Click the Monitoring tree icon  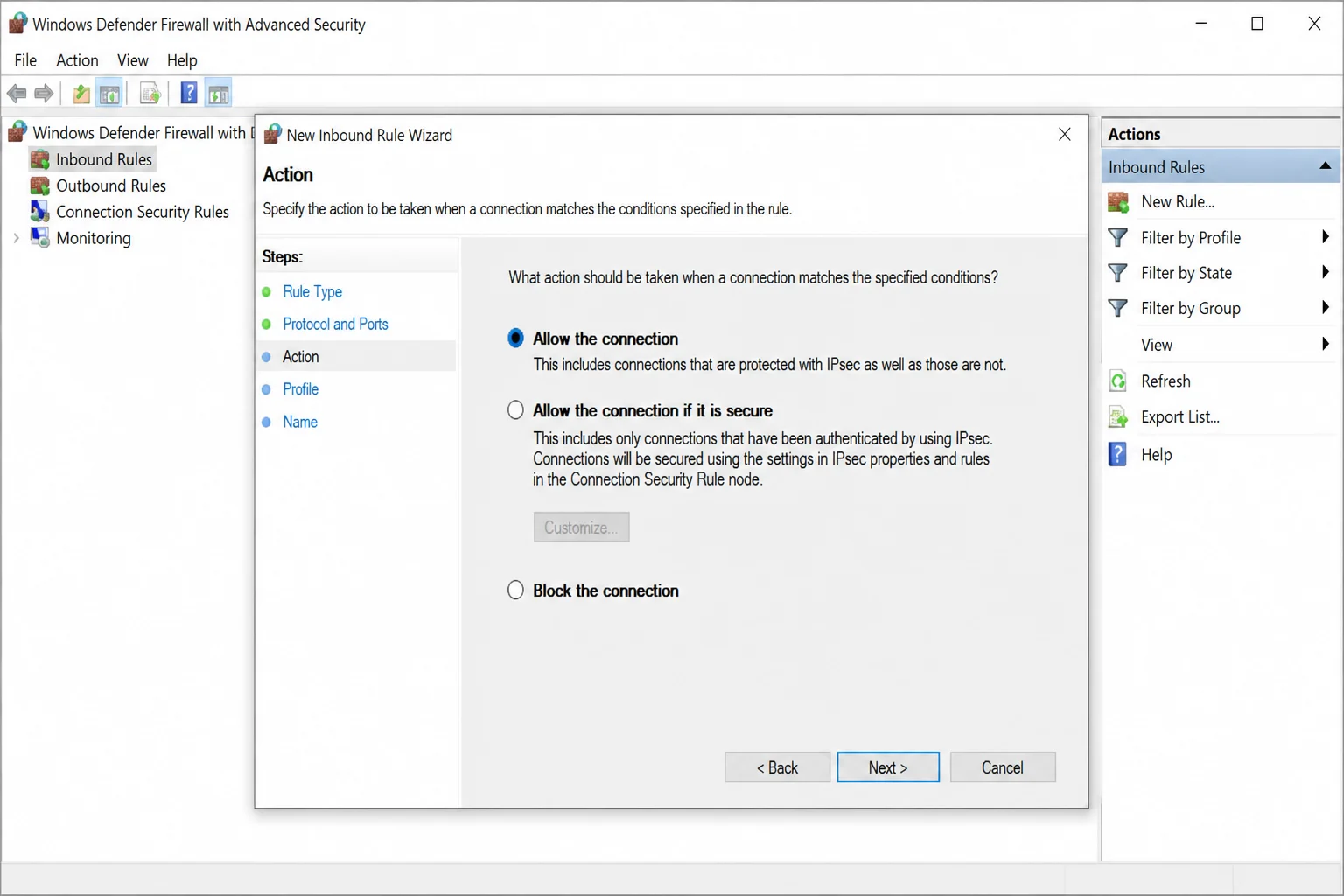(x=39, y=238)
